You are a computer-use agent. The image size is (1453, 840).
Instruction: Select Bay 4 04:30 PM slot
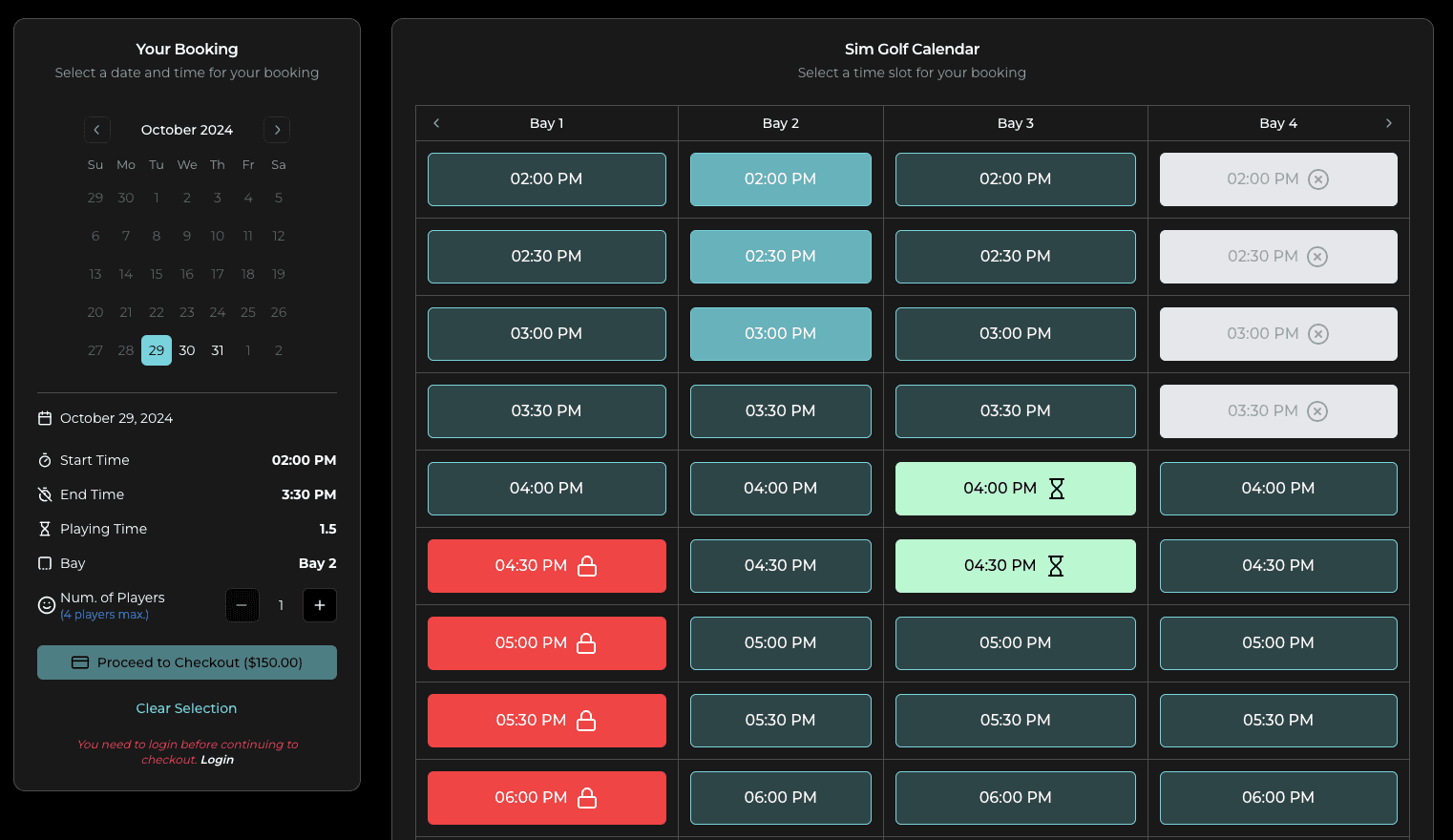tap(1278, 566)
